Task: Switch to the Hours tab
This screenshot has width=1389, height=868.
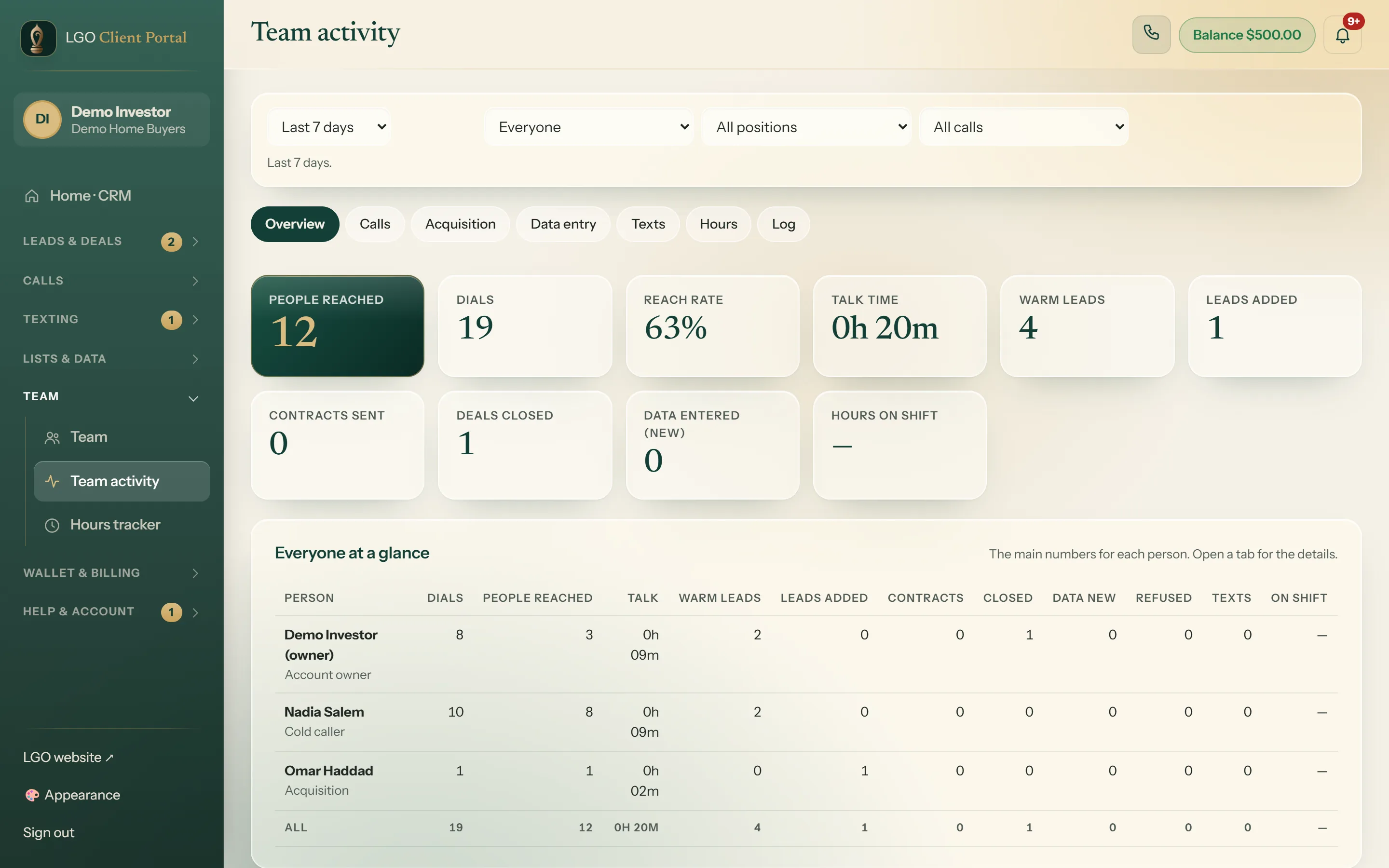Action: [718, 224]
